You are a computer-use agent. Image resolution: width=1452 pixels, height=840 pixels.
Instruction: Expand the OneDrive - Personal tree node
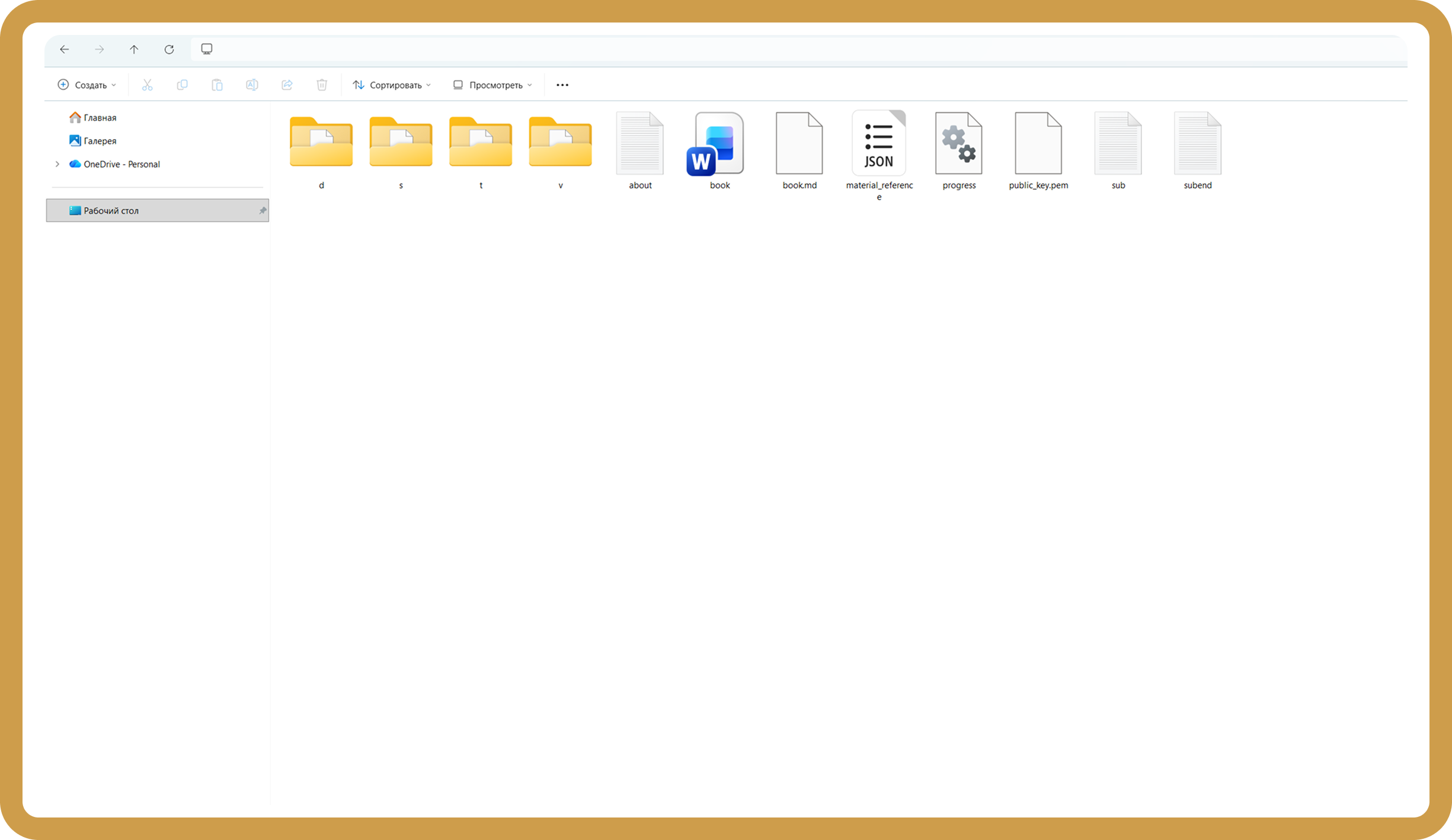tap(57, 164)
